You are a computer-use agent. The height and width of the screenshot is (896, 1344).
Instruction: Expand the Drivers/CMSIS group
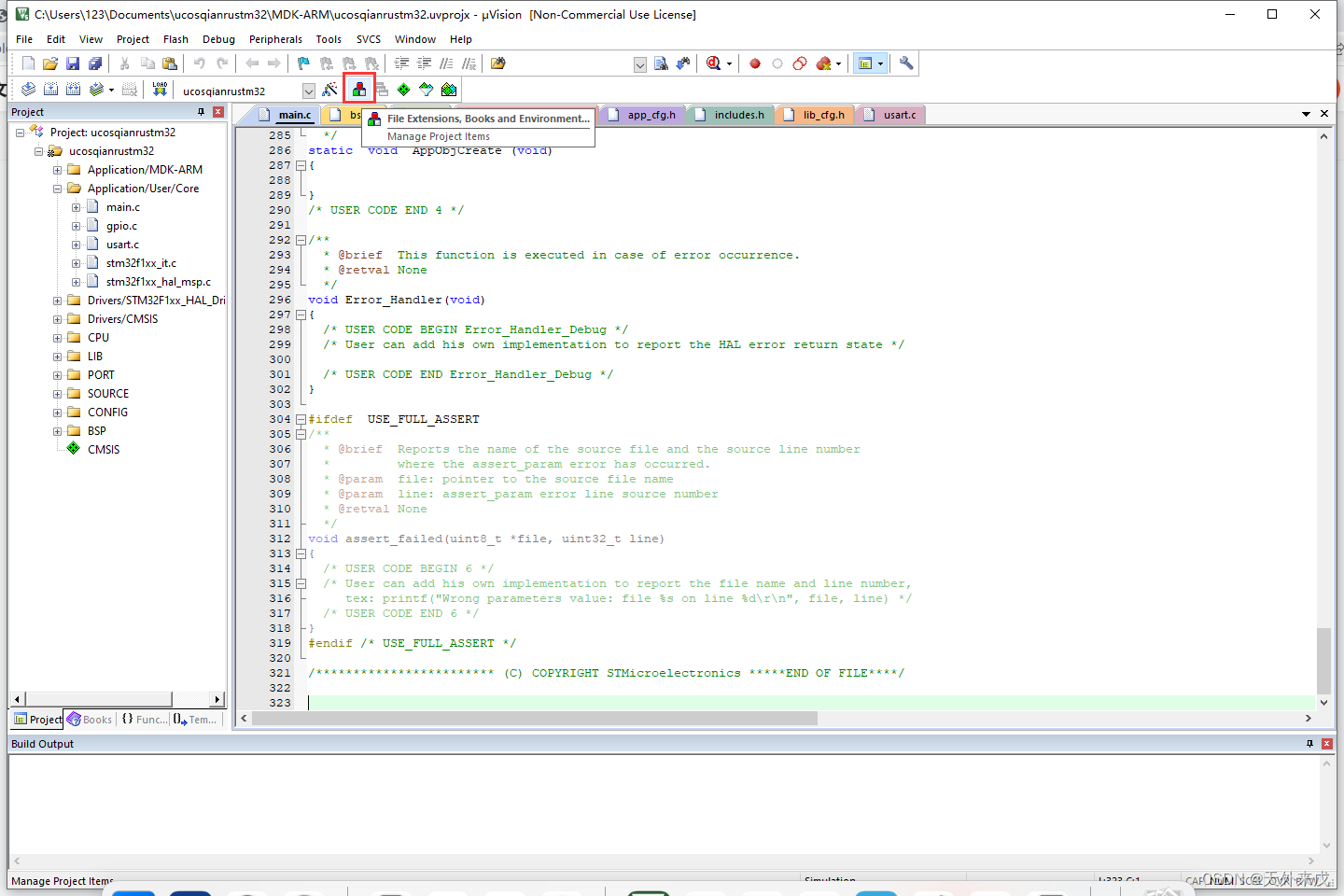[56, 318]
